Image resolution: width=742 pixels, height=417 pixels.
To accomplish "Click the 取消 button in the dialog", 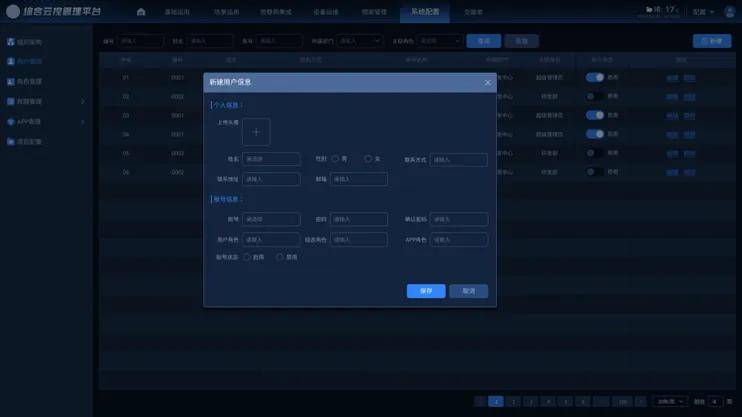I will 468,291.
